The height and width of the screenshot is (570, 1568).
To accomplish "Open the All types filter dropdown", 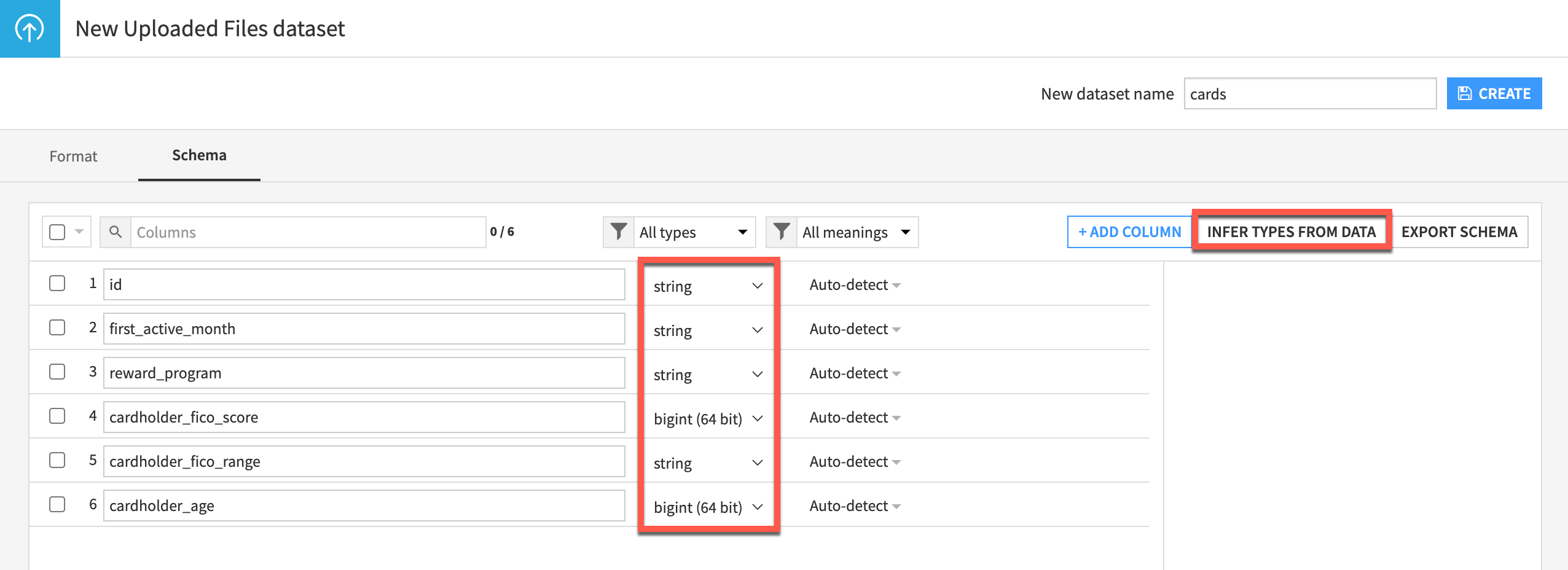I will tap(694, 232).
